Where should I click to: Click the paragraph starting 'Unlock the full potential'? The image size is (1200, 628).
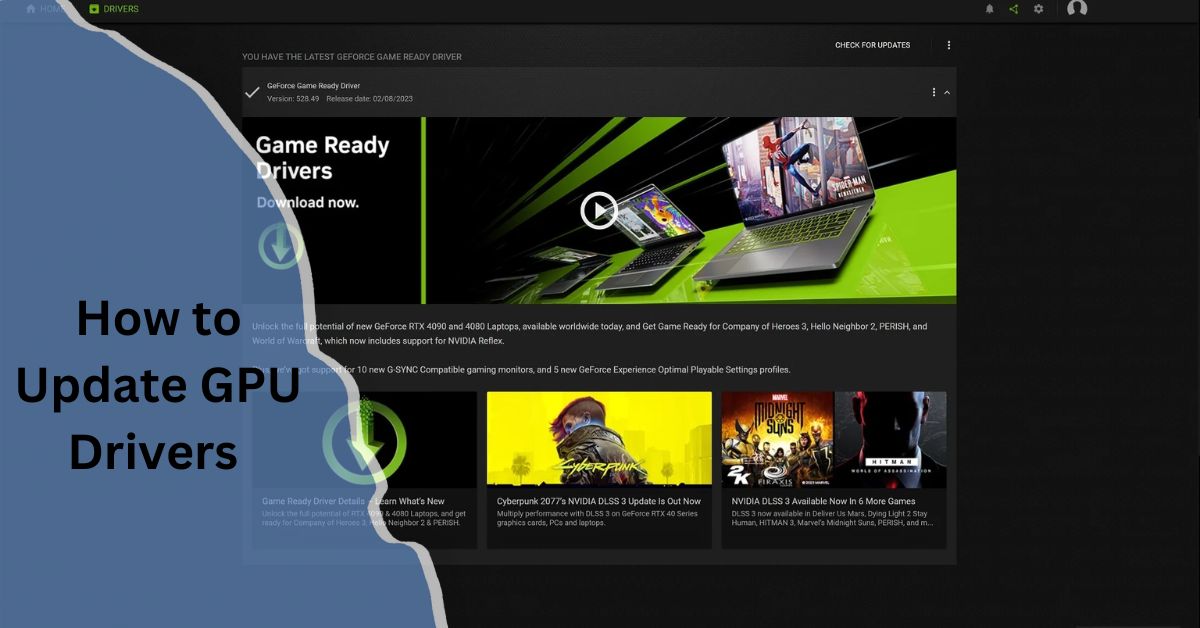(589, 333)
